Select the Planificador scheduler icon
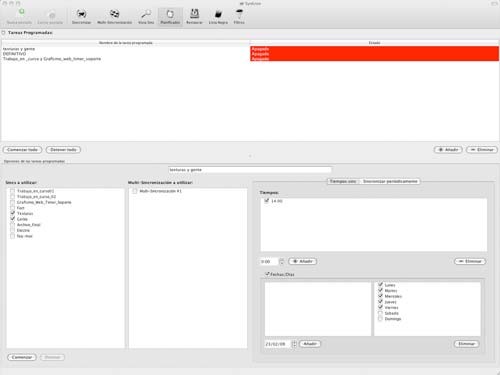Image resolution: width=500 pixels, height=375 pixels. point(170,16)
